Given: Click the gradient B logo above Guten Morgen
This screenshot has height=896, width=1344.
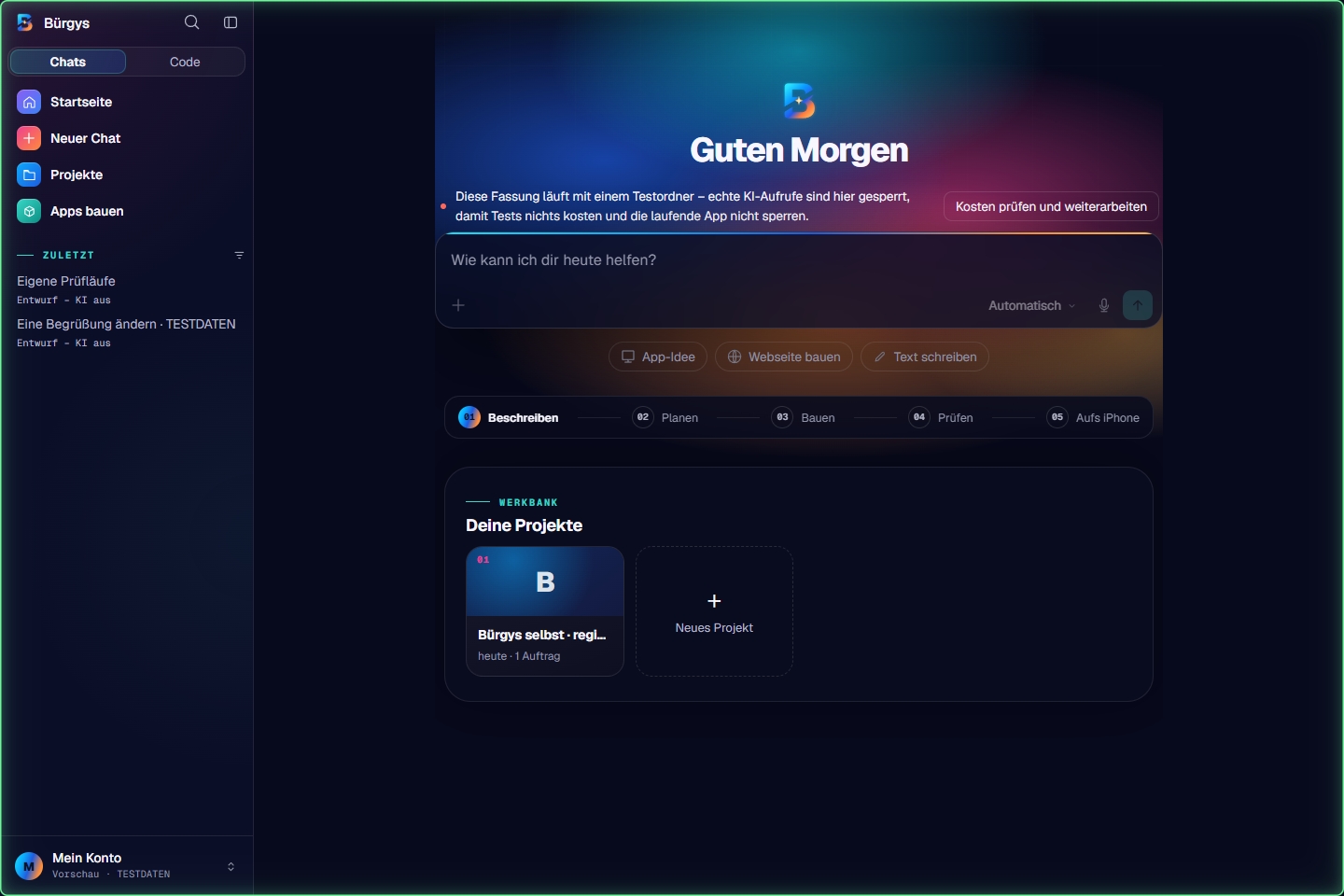Looking at the screenshot, I should pos(799,101).
